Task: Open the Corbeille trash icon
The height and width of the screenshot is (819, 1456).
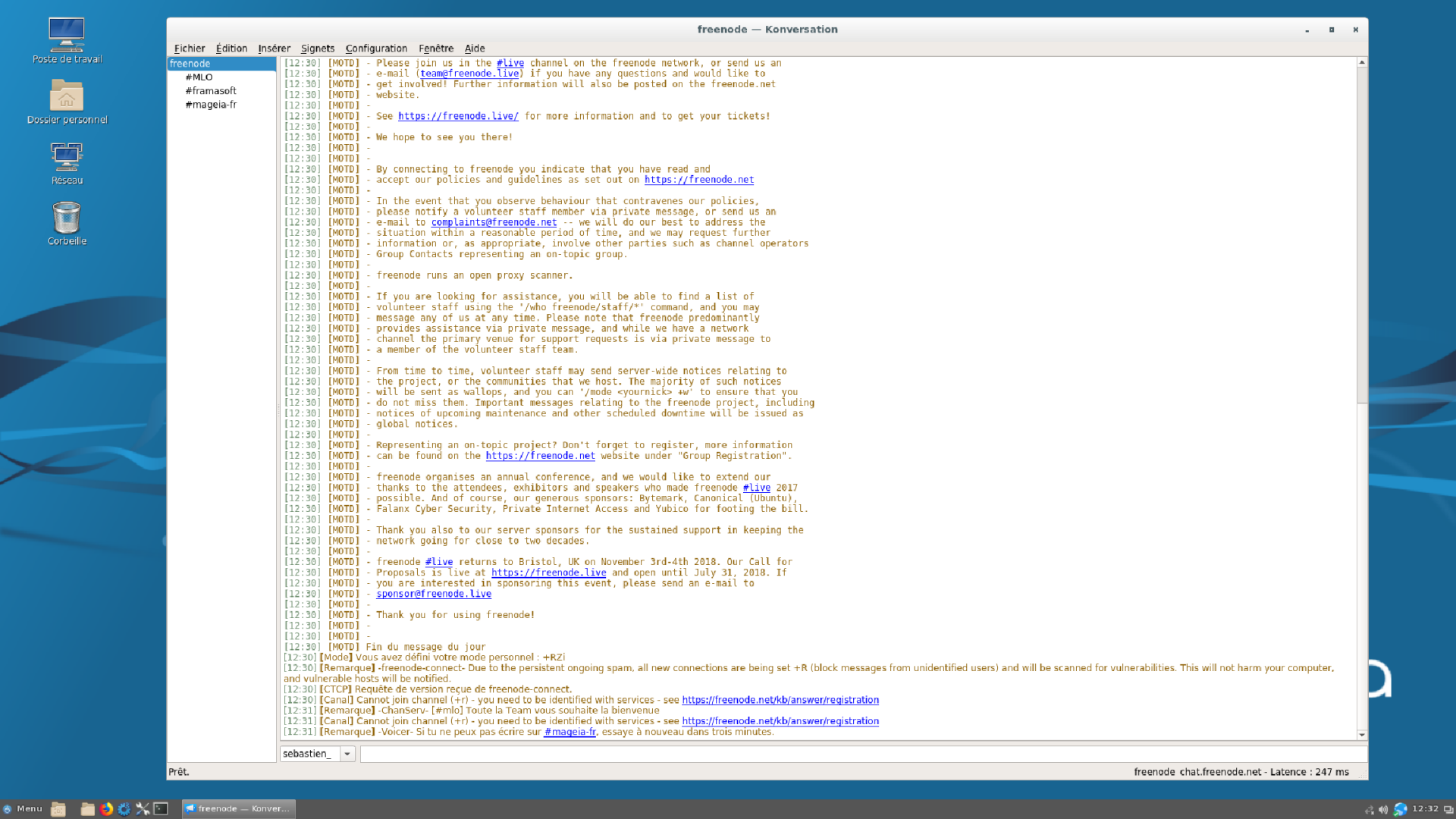Action: [x=67, y=223]
